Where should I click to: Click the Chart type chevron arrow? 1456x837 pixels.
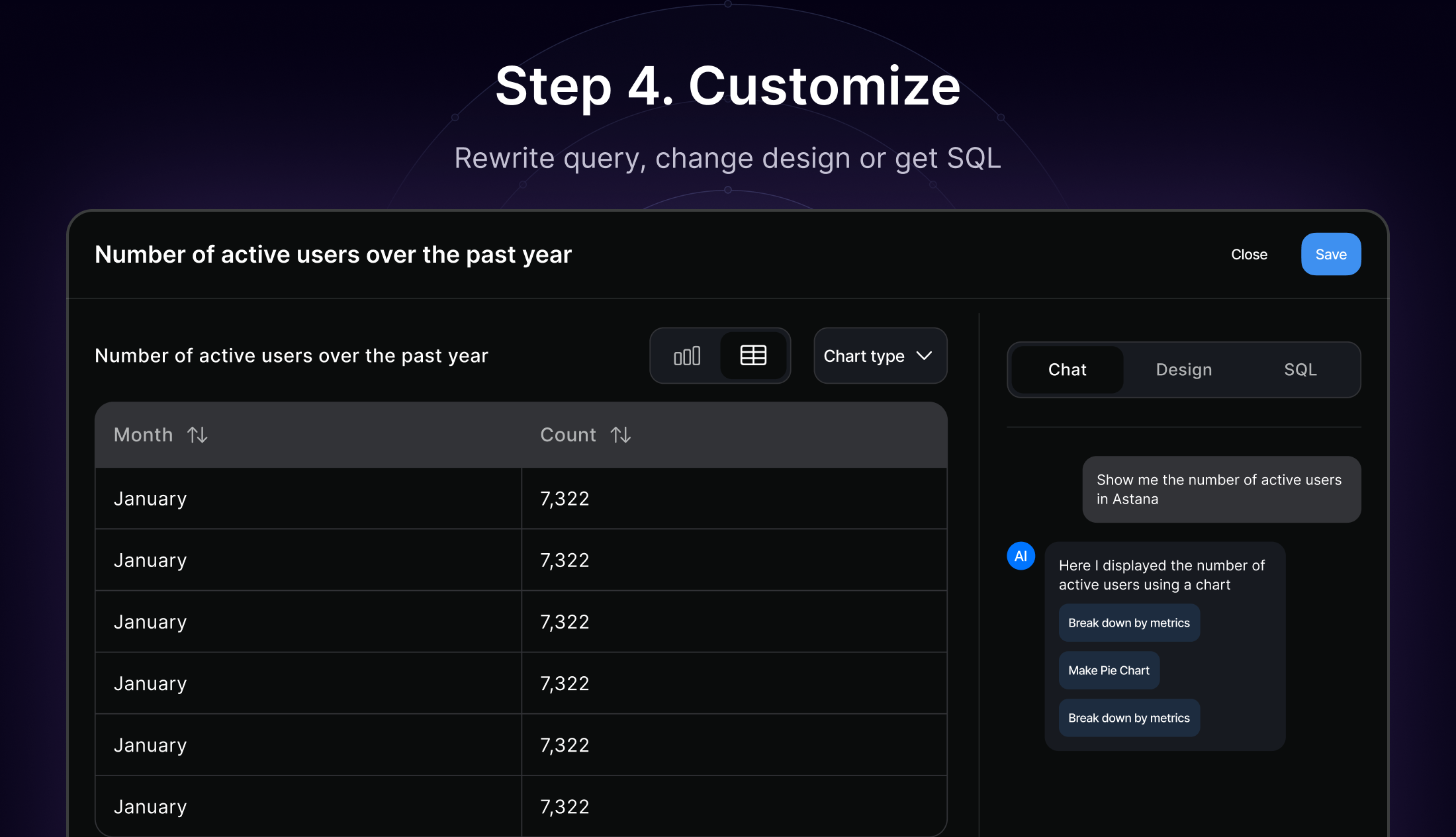(925, 356)
